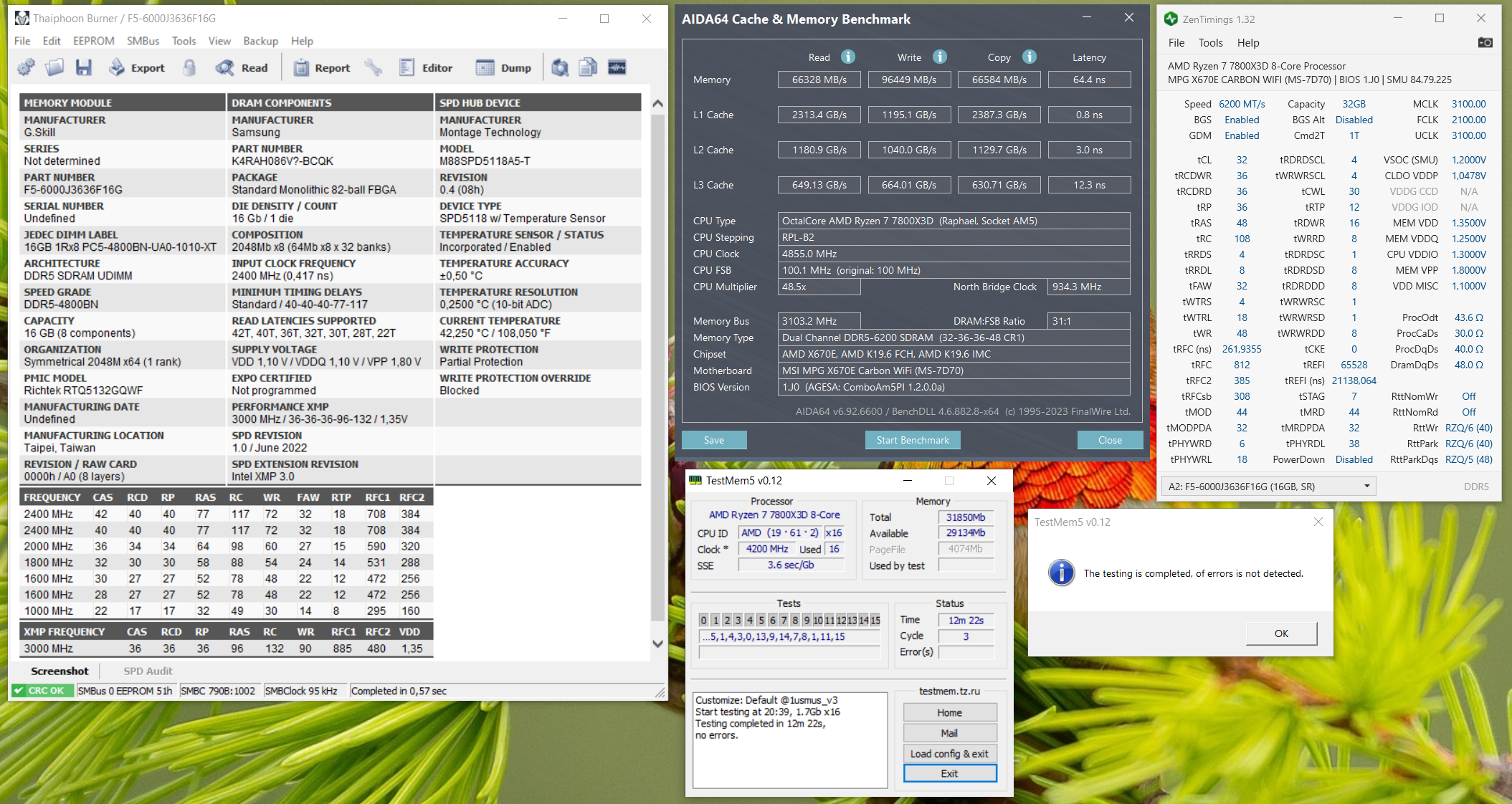1512x804 pixels.
Task: Open the Report clipboard tool
Action: 322,67
